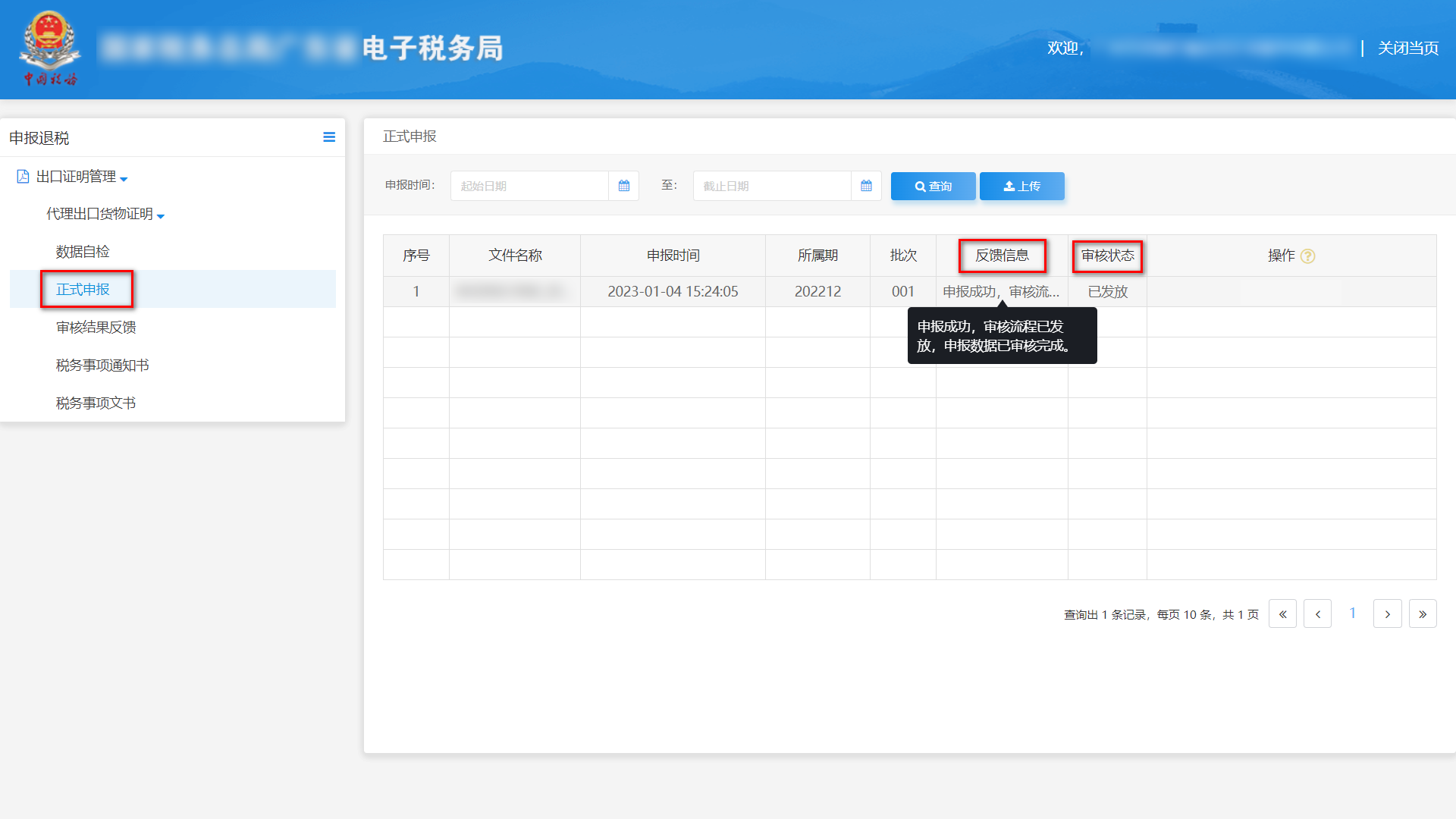
Task: Go to the first page with double-left arrow
Action: (1282, 613)
